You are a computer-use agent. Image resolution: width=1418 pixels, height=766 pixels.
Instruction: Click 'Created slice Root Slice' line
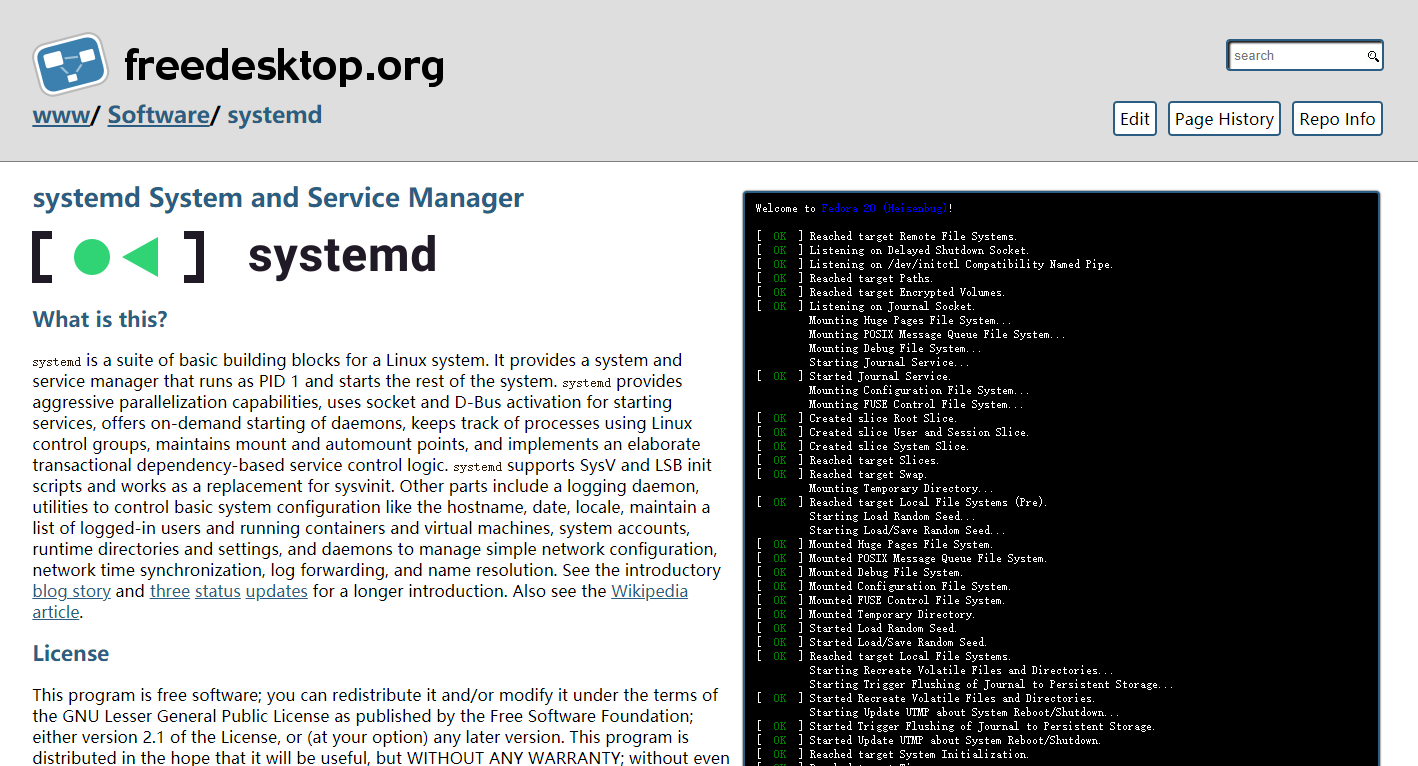(856, 419)
